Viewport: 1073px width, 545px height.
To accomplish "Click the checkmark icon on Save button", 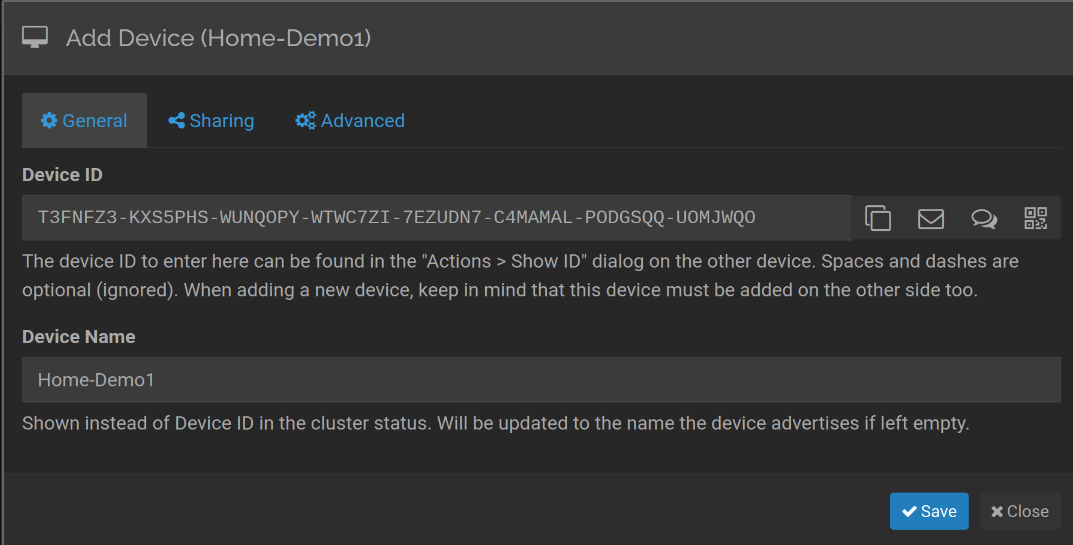I will [x=909, y=511].
